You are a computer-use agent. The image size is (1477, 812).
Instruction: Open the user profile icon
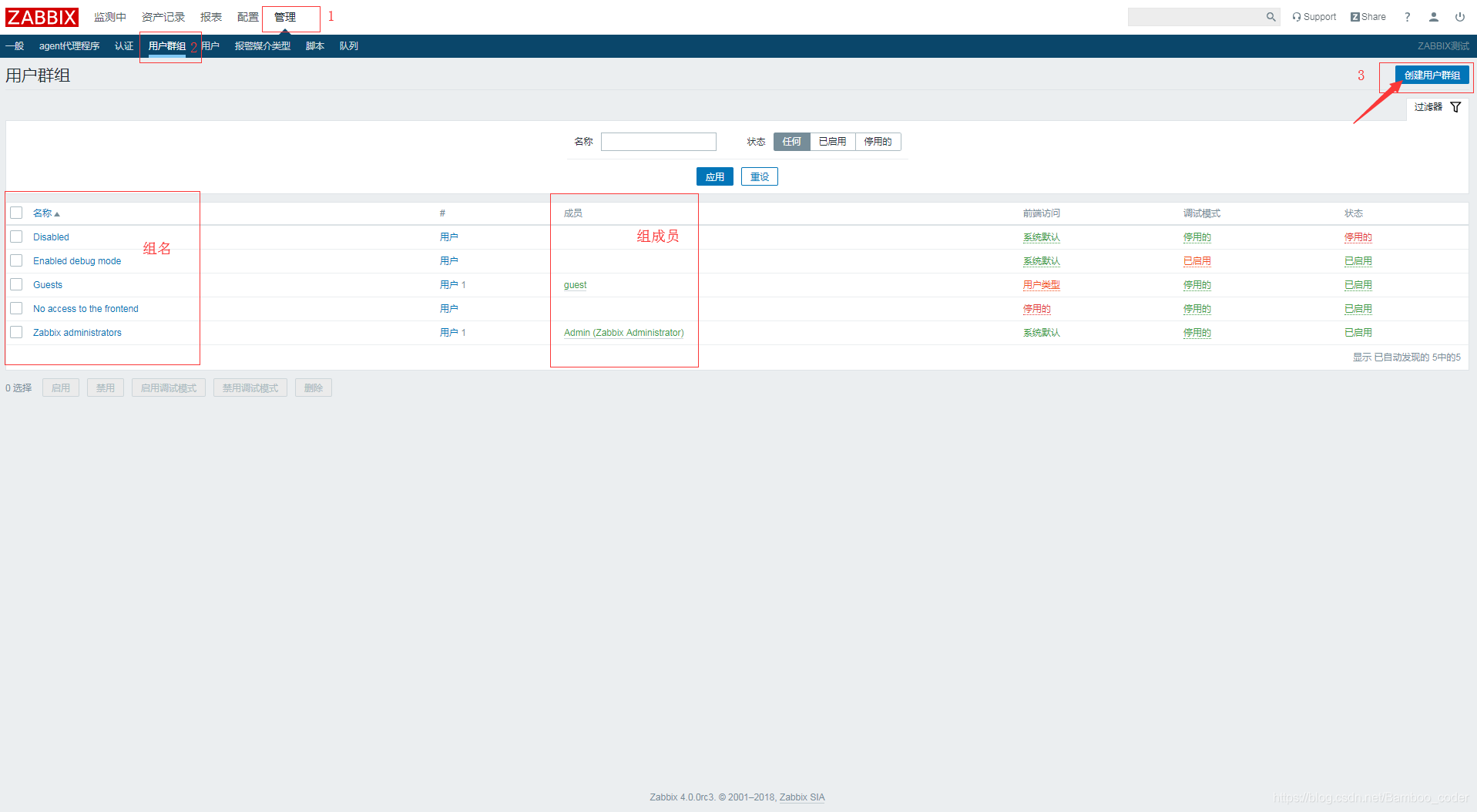pos(1434,17)
